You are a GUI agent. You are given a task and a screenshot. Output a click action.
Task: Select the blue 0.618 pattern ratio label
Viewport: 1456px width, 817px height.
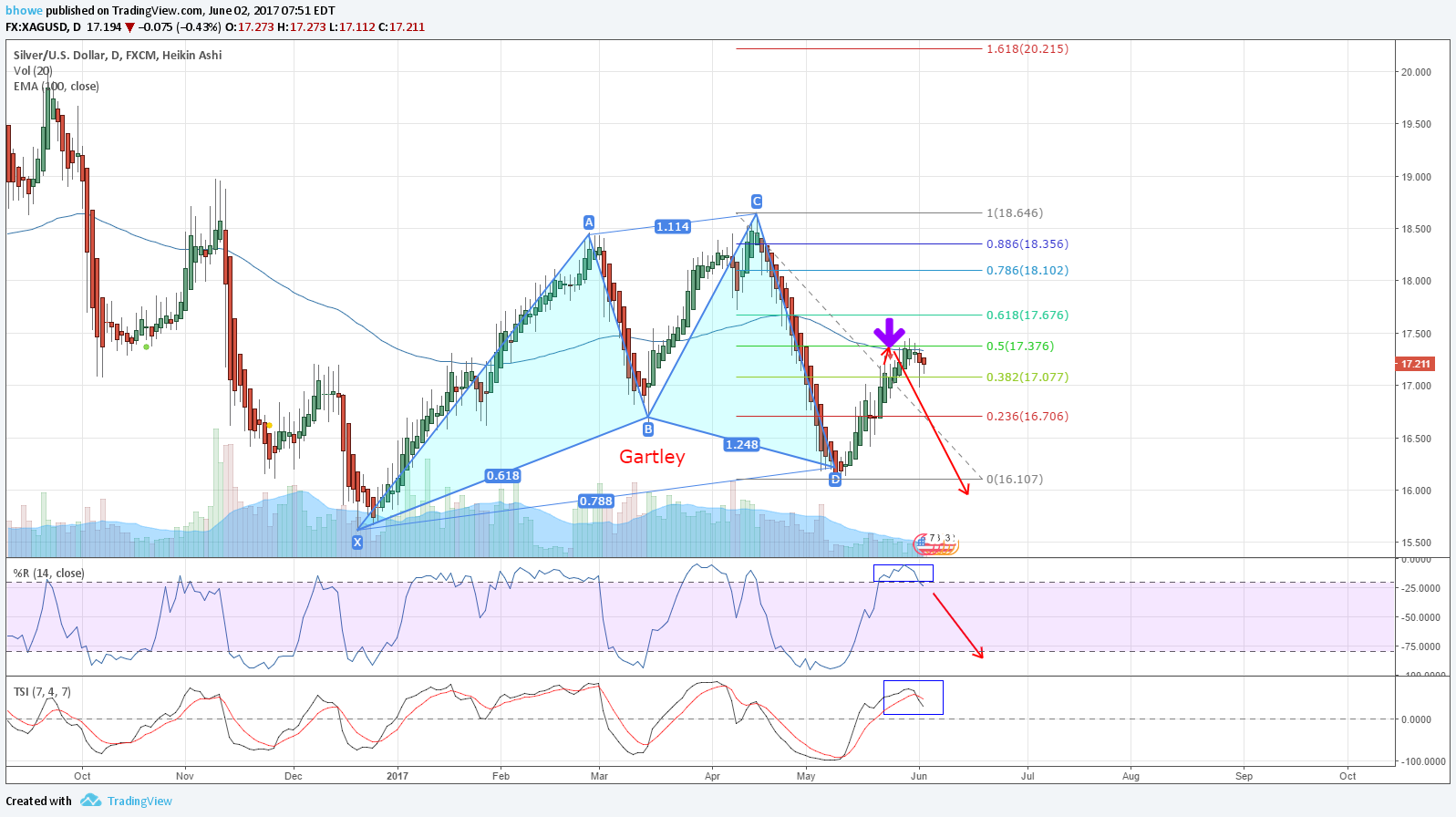tap(502, 476)
